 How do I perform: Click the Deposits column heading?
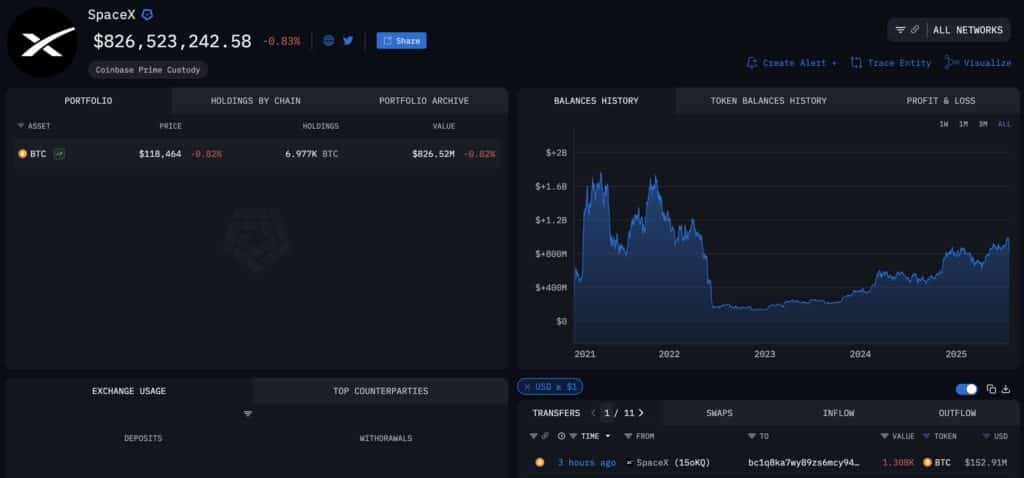click(143, 438)
